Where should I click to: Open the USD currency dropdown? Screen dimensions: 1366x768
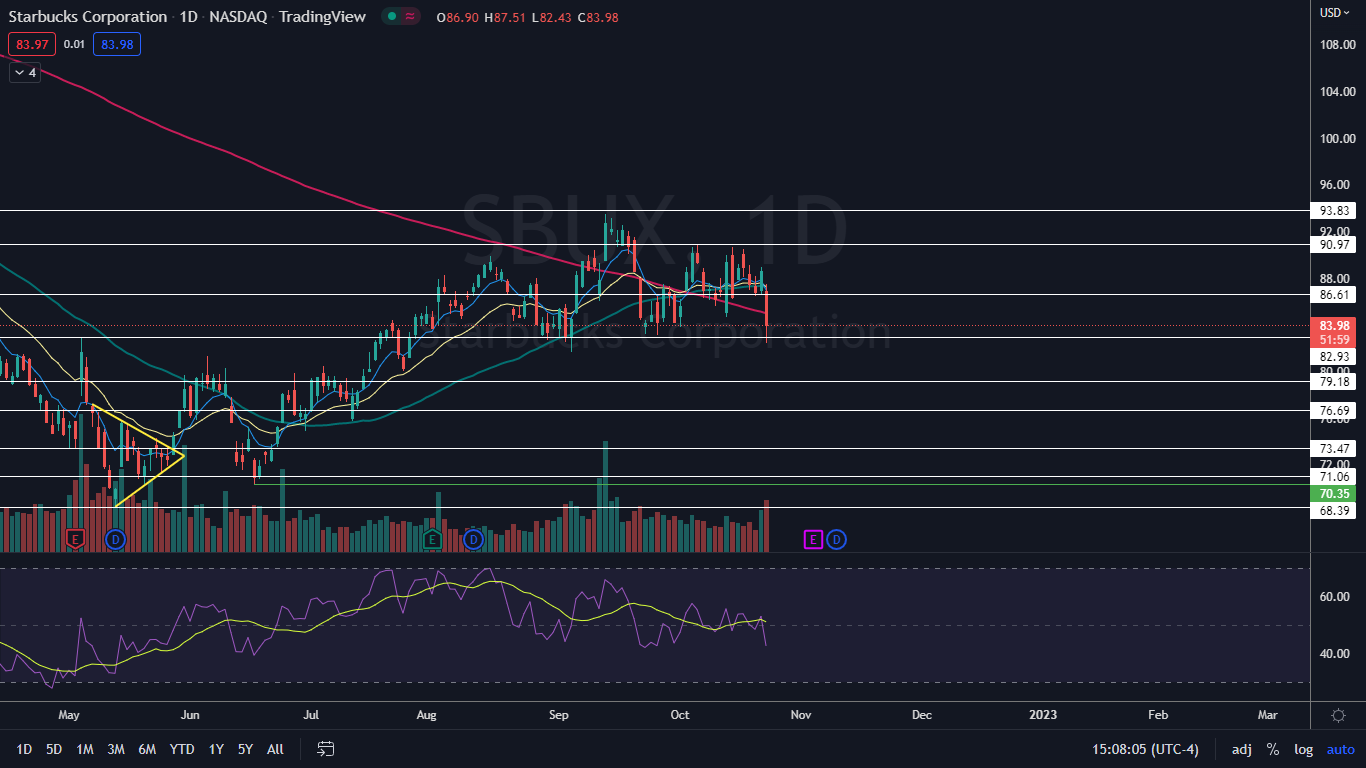pyautogui.click(x=1335, y=13)
